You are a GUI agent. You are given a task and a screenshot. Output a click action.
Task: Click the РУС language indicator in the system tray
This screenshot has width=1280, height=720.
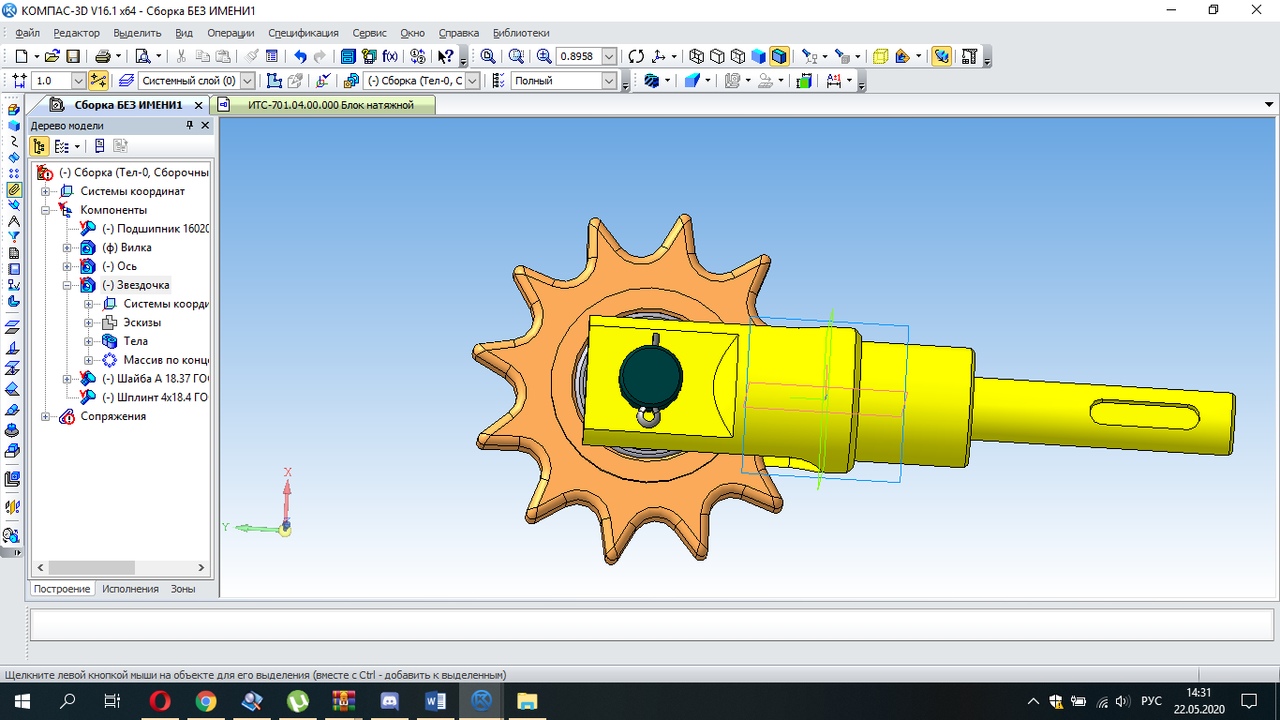[x=1151, y=701]
